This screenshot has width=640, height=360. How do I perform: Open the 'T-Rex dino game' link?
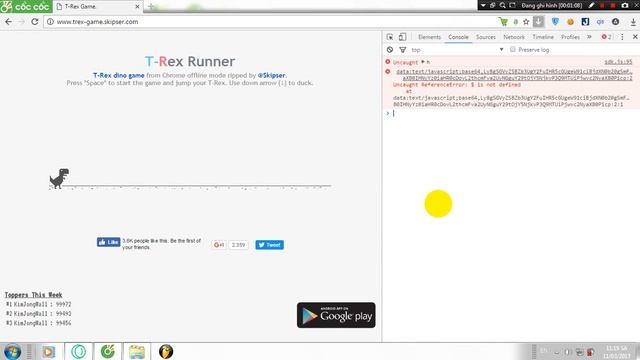tap(118, 76)
